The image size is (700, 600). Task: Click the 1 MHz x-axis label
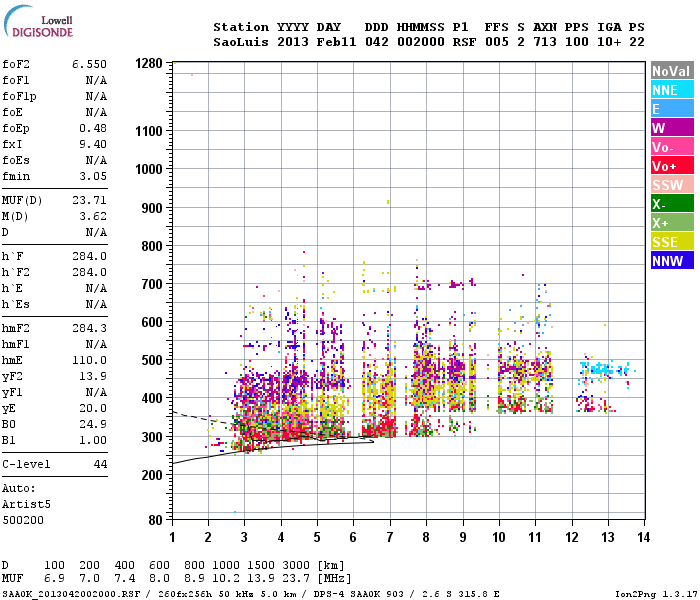(x=172, y=537)
